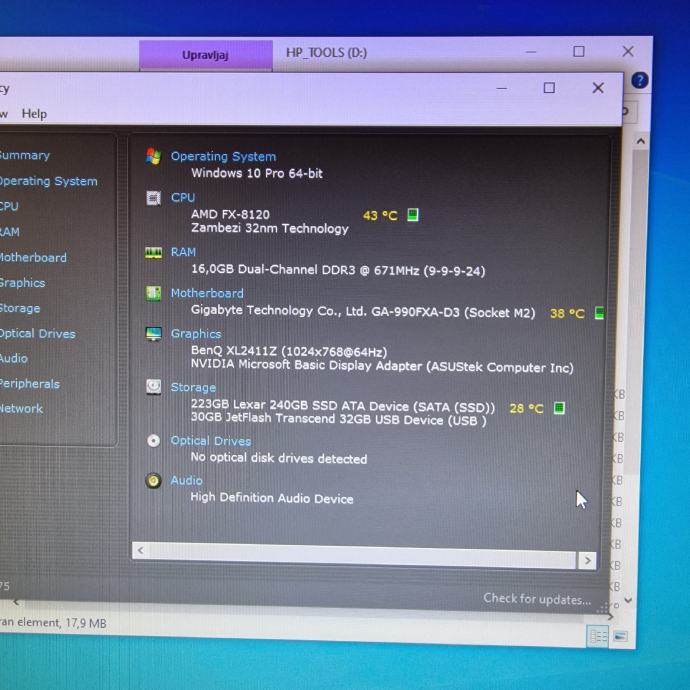Click the horizontal scrollbar right arrow
The width and height of the screenshot is (690, 690).
(x=588, y=561)
